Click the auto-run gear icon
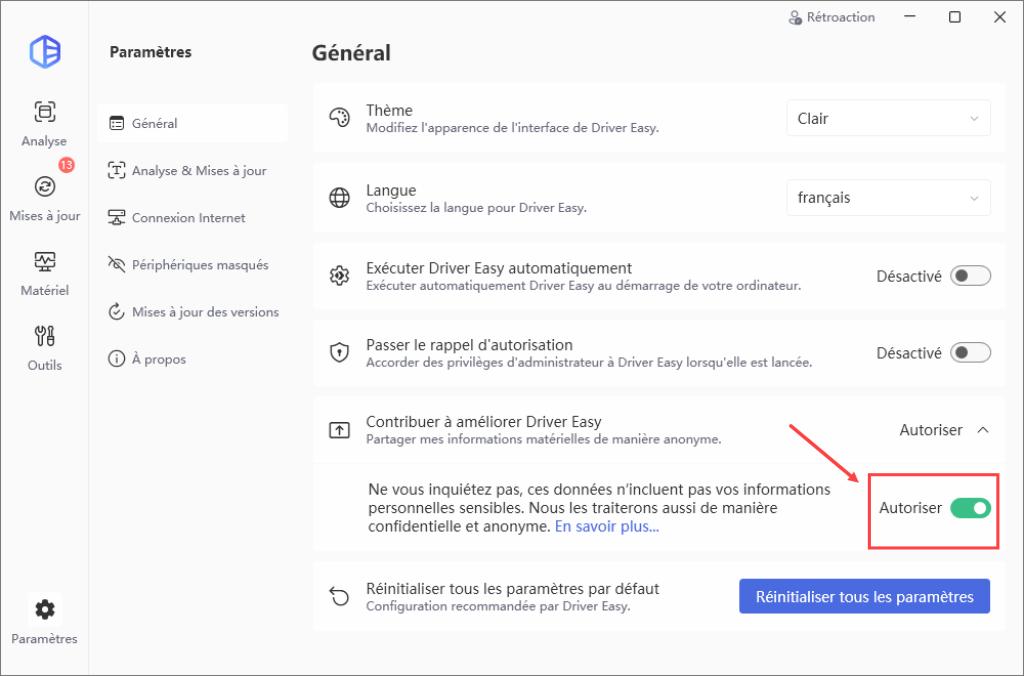Viewport: 1024px width, 676px height. (340, 276)
